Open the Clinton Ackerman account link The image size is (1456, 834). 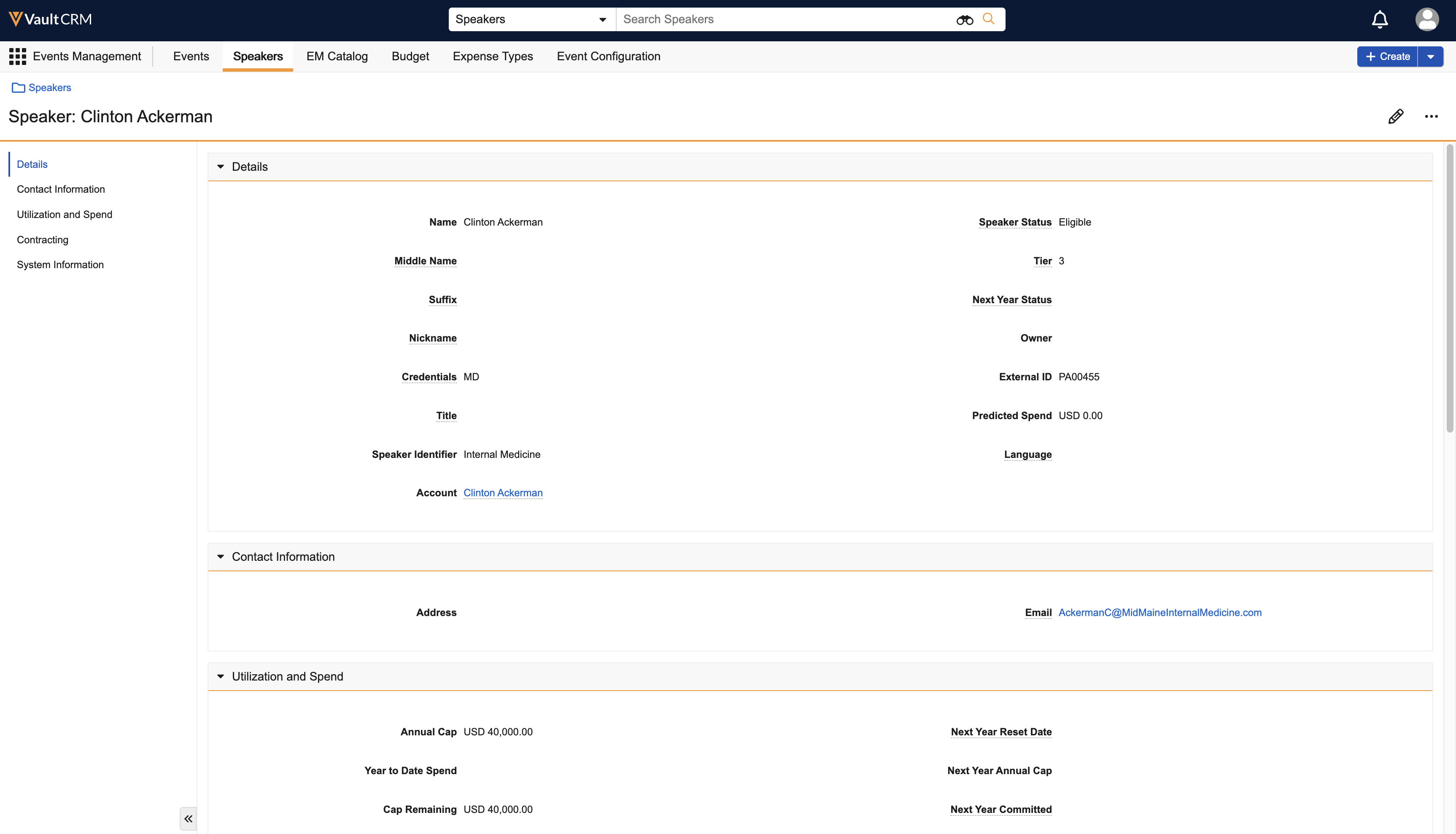click(x=503, y=492)
